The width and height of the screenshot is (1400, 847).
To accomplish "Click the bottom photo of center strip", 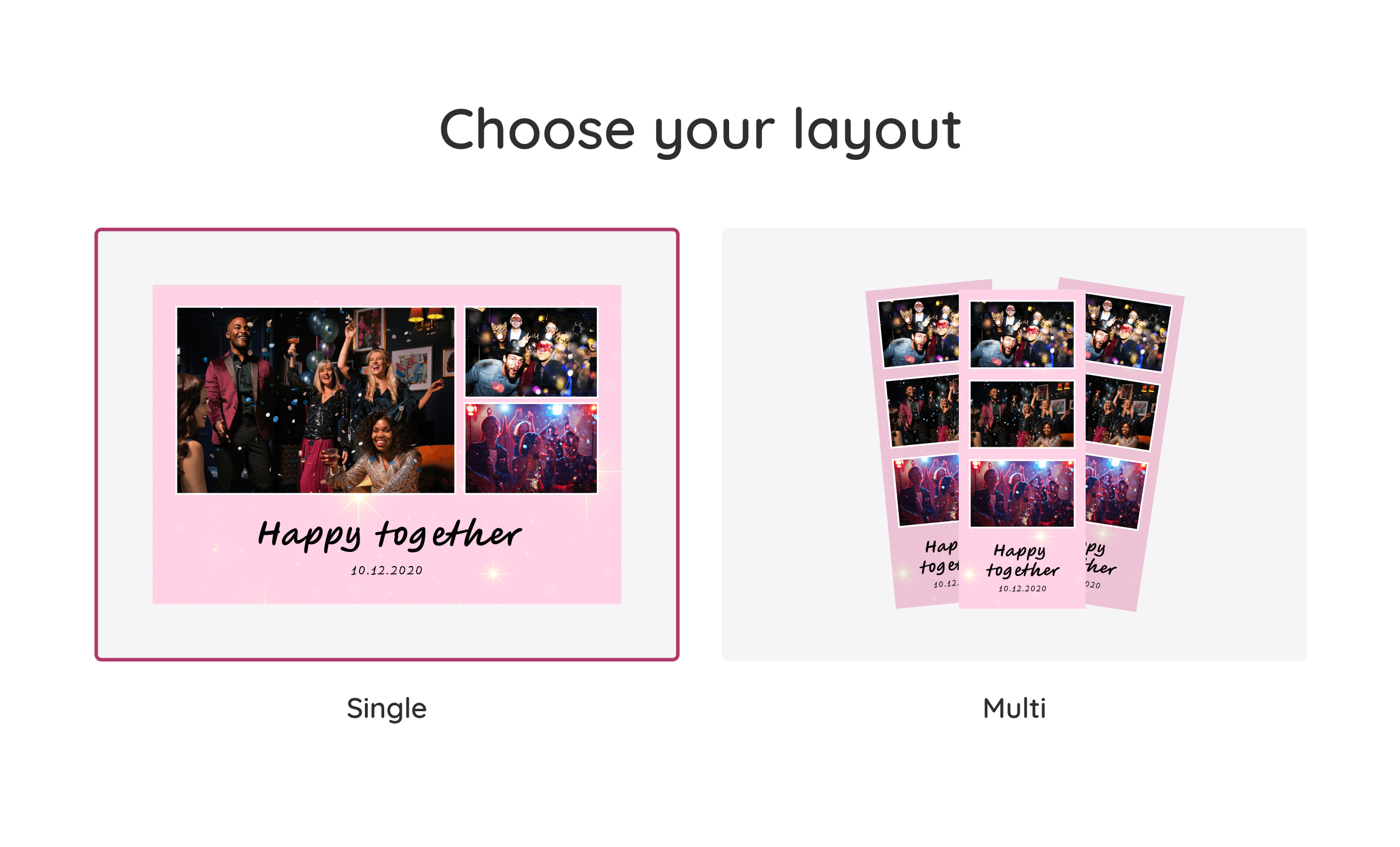I will coord(1022,494).
